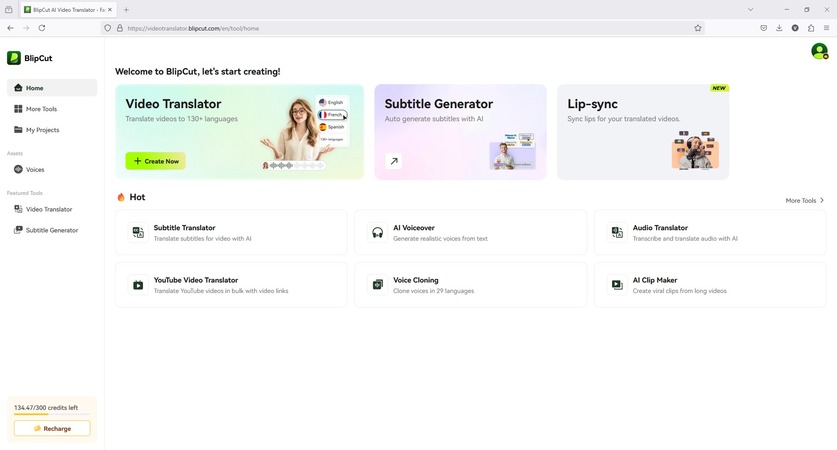Click the YouTube Video Translator icon
This screenshot has width=837, height=450.
tap(138, 285)
